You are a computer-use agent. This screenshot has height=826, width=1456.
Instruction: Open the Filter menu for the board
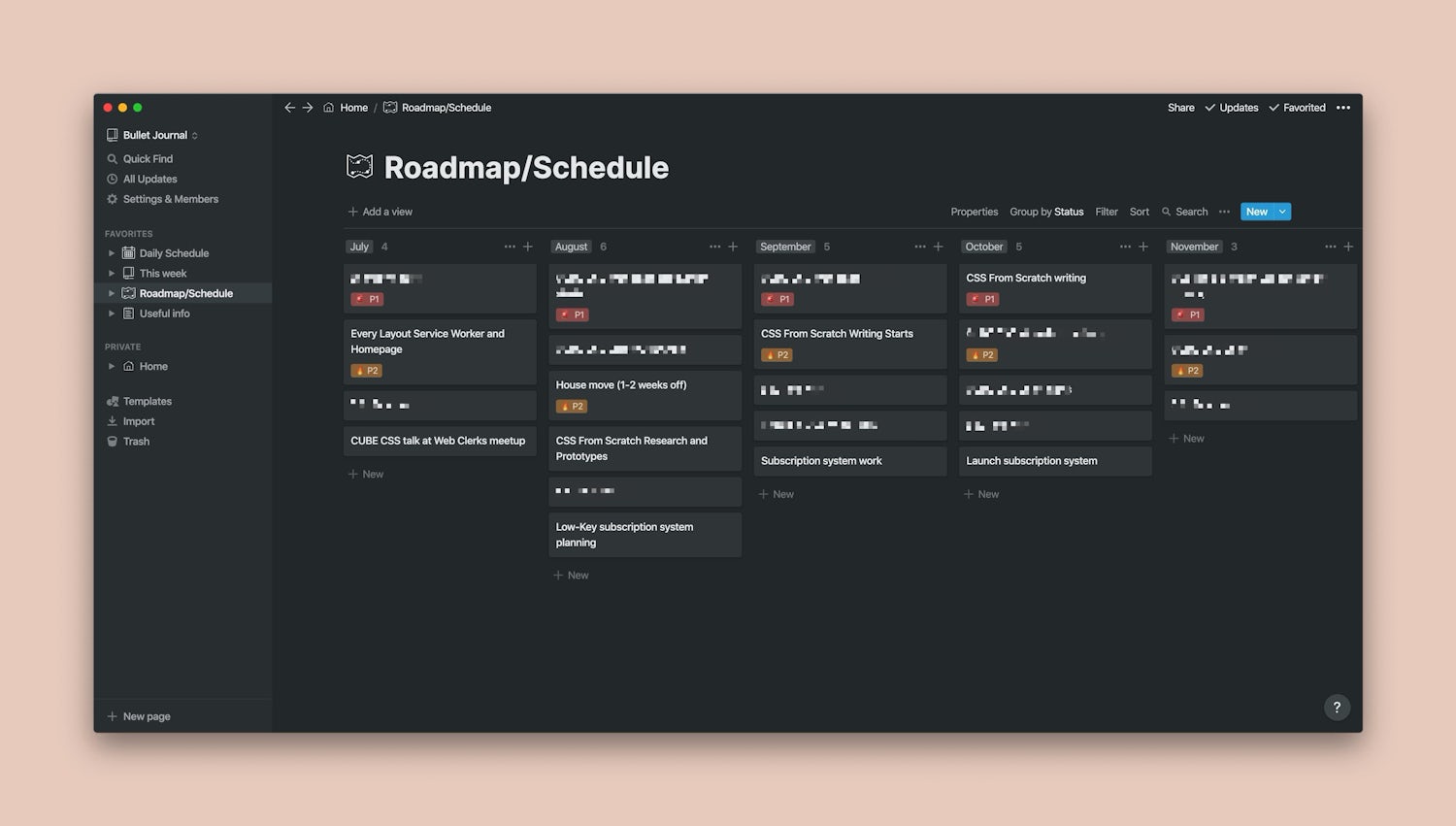pos(1107,212)
